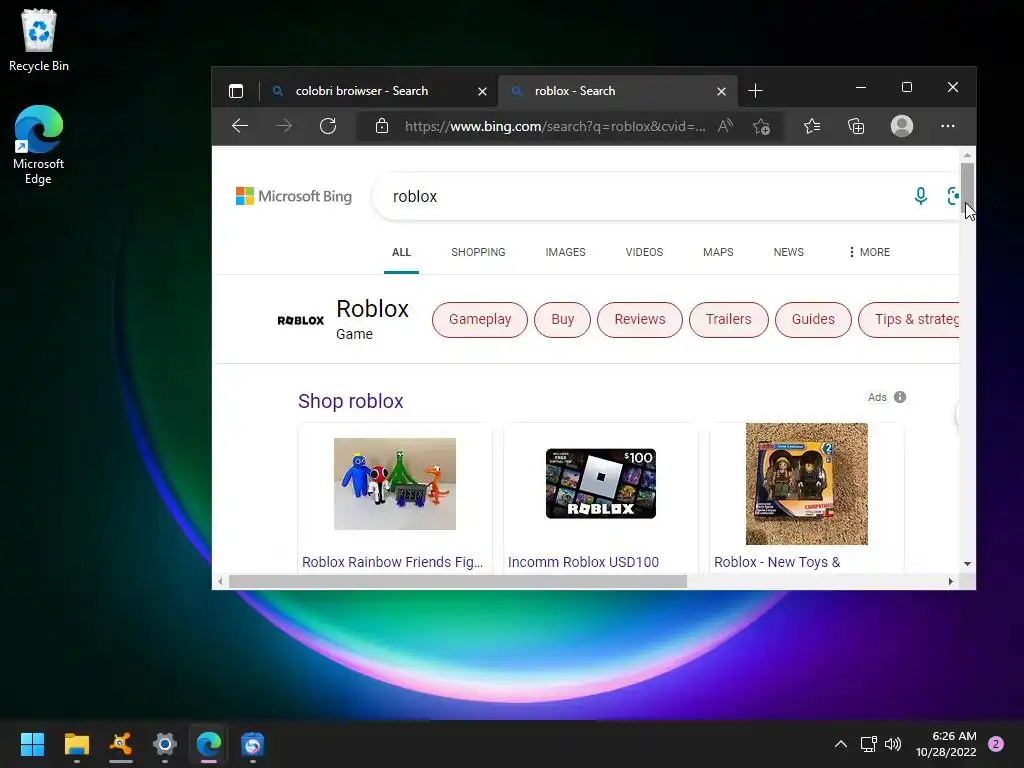The width and height of the screenshot is (1024, 768).
Task: Open the Ads info icon
Action: pos(900,397)
